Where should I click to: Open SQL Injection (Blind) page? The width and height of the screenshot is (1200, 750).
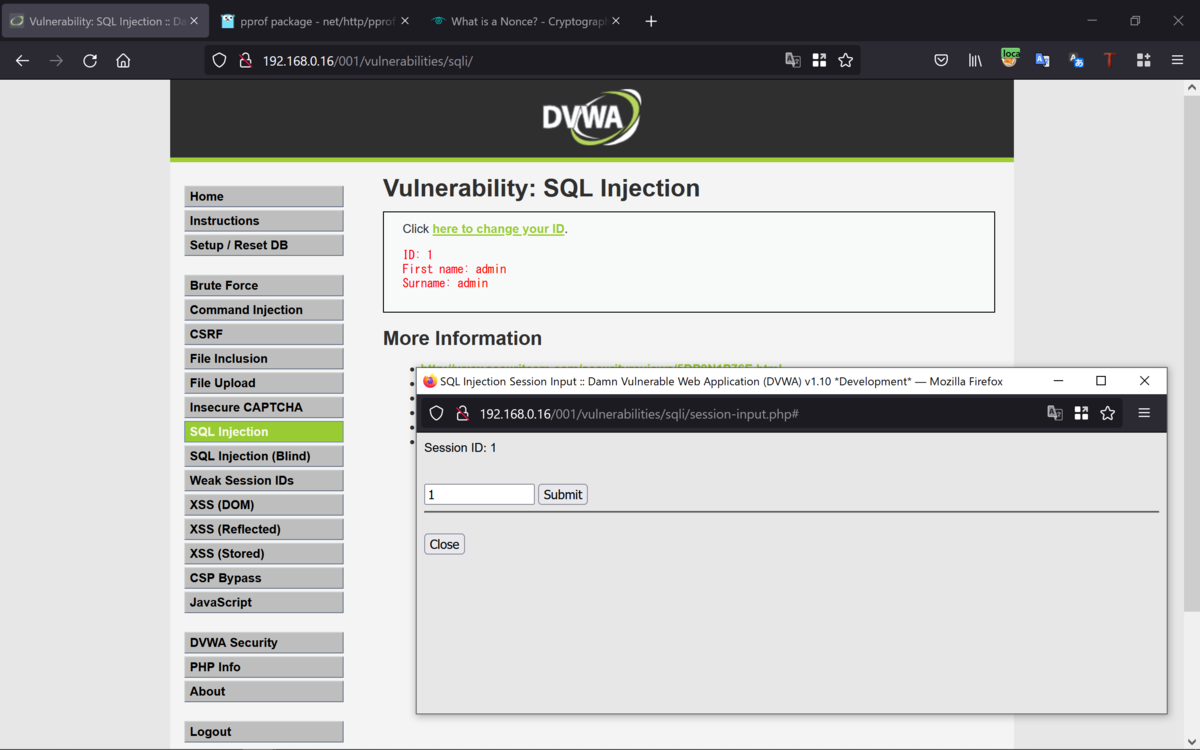(264, 456)
